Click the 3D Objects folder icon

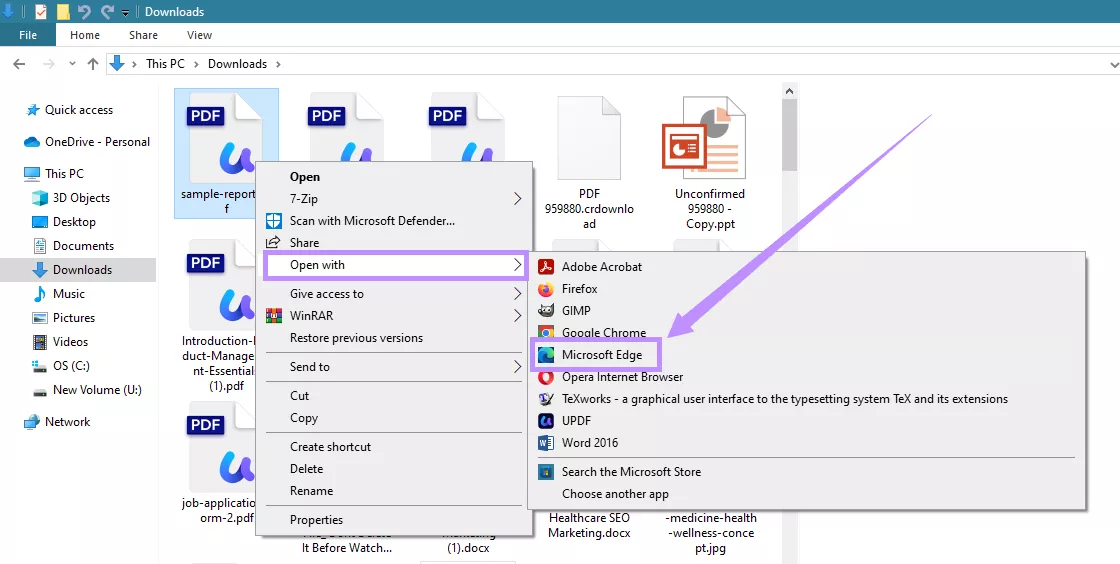[40, 198]
